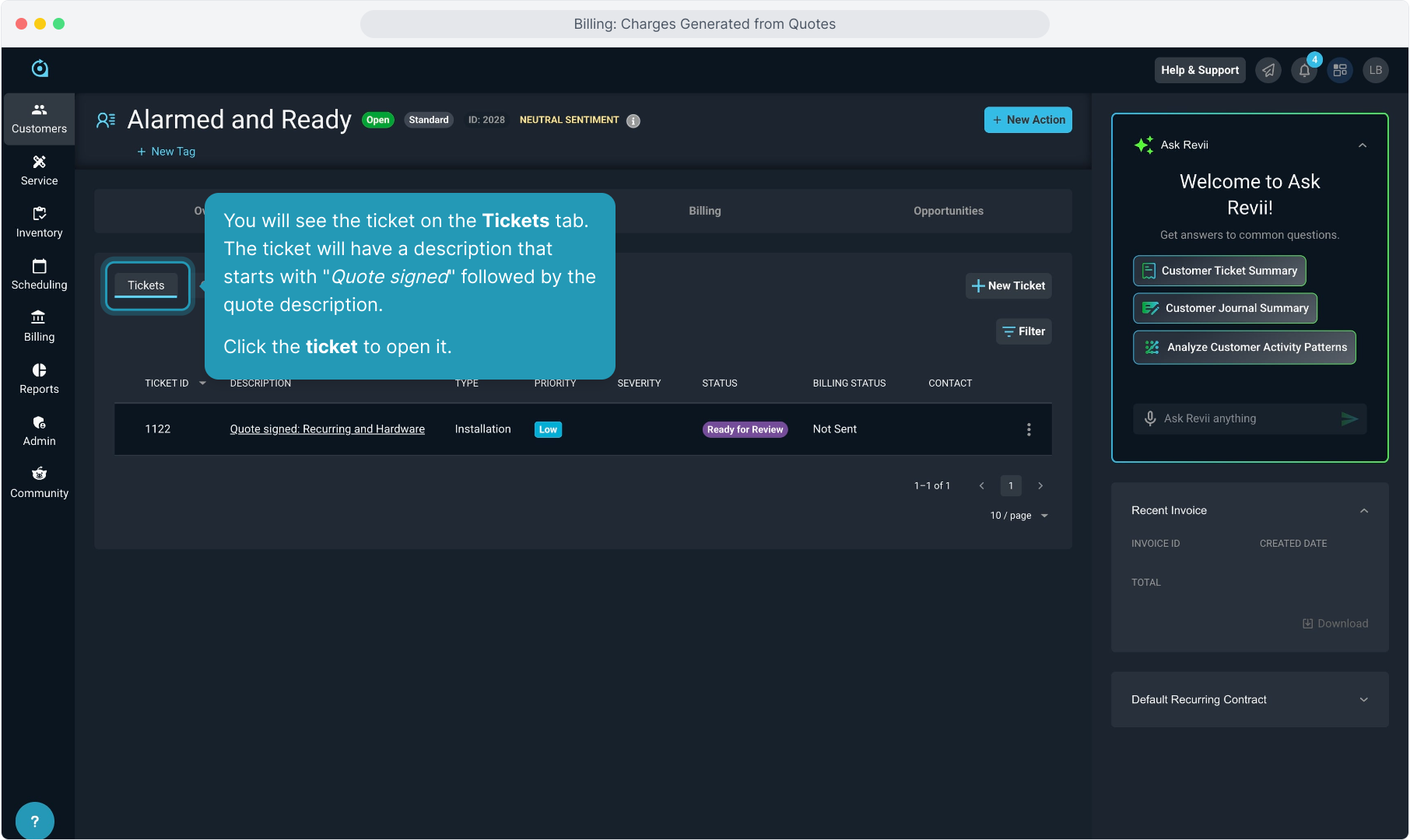Click the help question mark bubble

[x=35, y=821]
